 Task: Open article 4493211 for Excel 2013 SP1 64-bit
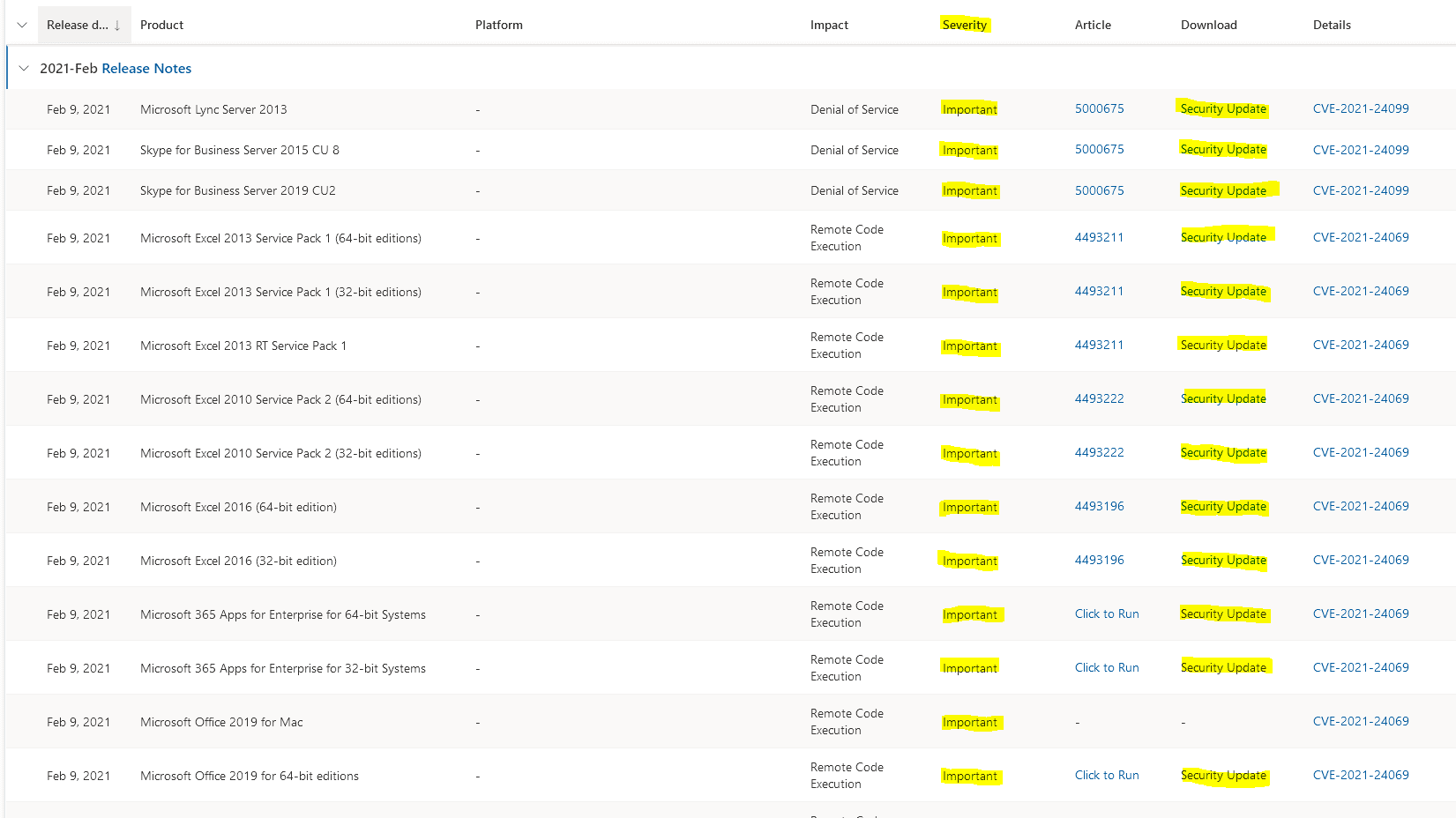(1100, 238)
